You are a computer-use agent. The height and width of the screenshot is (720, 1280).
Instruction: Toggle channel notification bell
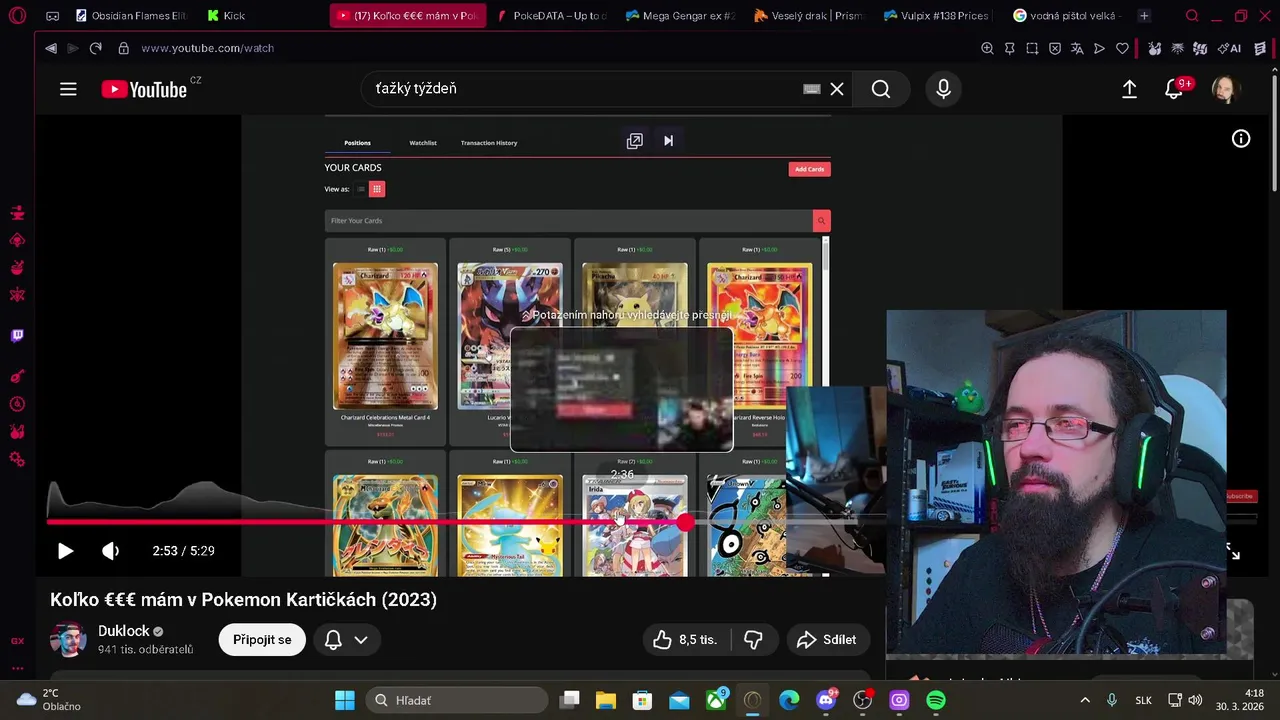(x=333, y=640)
